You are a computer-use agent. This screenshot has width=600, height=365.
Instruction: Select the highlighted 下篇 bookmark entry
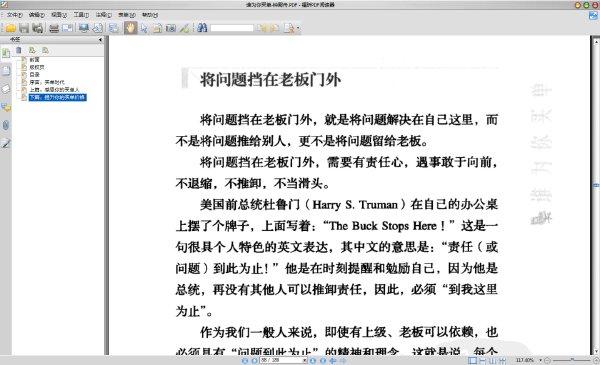point(57,98)
